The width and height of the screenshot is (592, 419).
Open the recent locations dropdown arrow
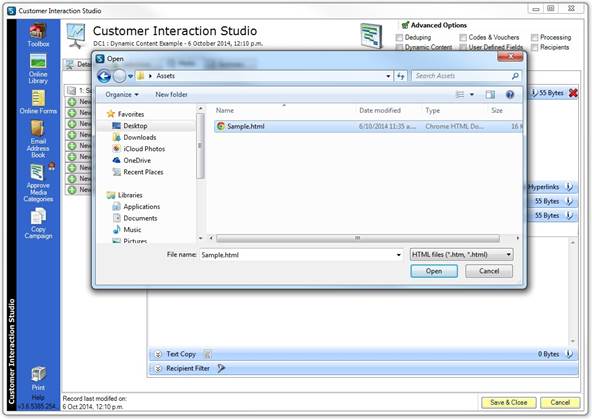coord(130,76)
